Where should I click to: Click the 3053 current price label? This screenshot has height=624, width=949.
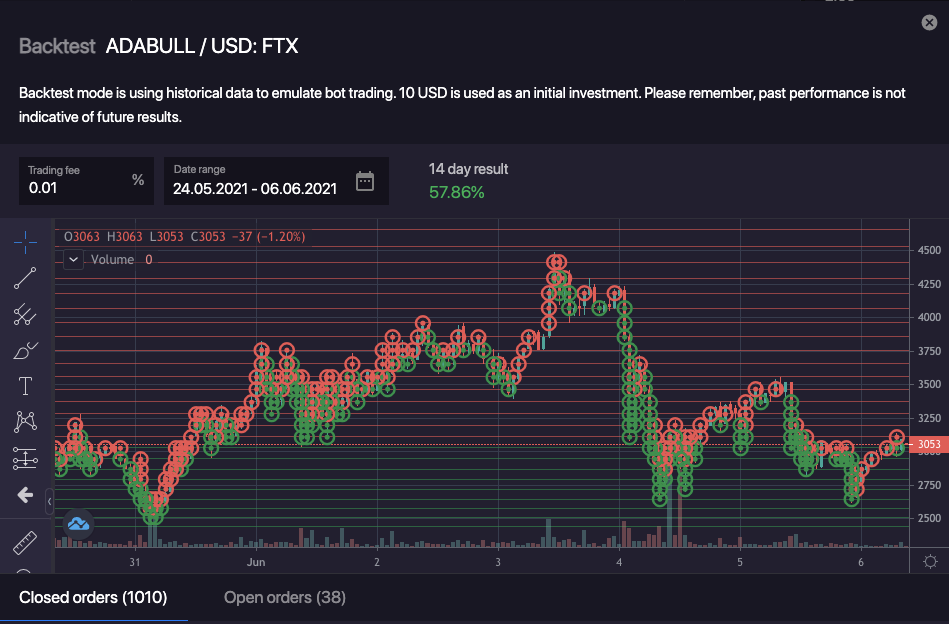pos(929,444)
